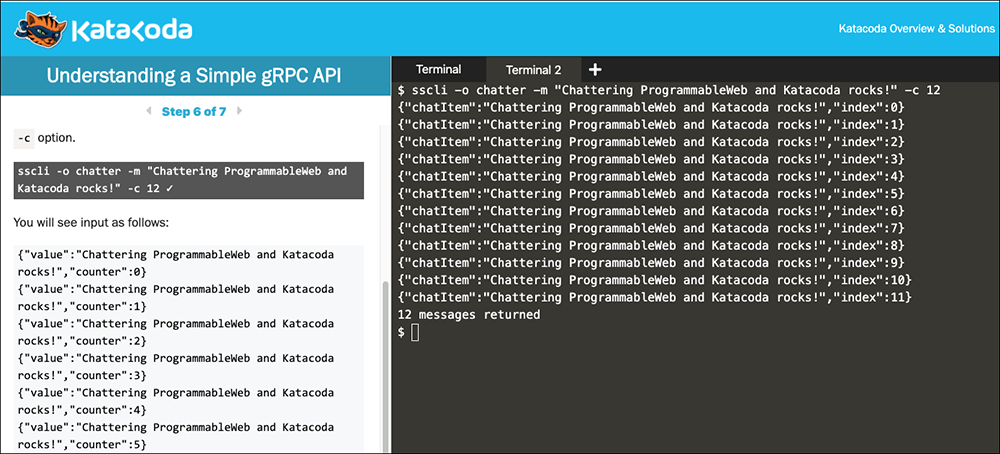
Task: Click terminal output line with "index":3
Action: coord(651,159)
